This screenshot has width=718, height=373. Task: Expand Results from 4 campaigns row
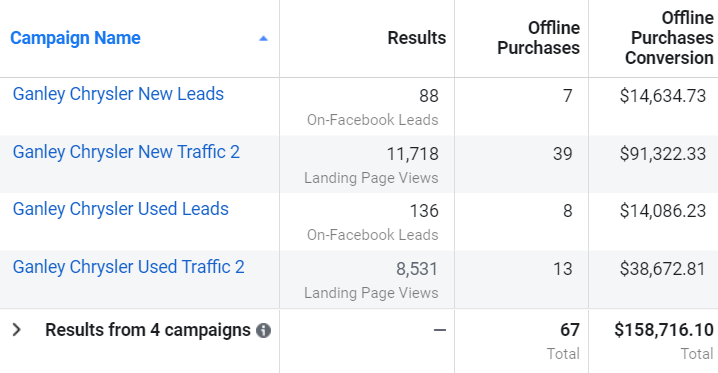tap(16, 330)
